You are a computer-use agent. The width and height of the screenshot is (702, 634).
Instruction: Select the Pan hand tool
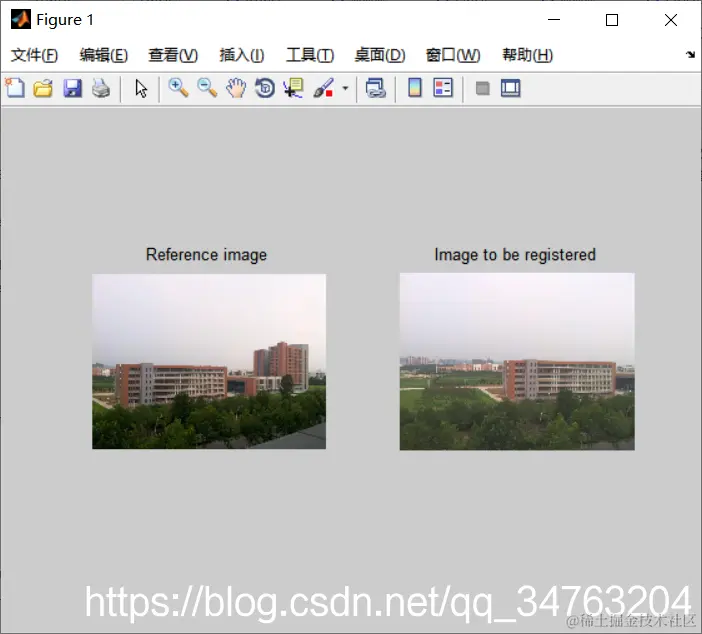click(236, 88)
